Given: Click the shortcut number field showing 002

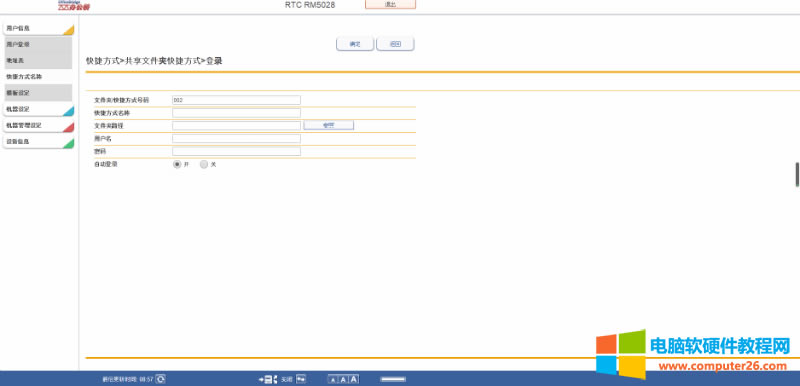Looking at the screenshot, I should click(x=236, y=100).
